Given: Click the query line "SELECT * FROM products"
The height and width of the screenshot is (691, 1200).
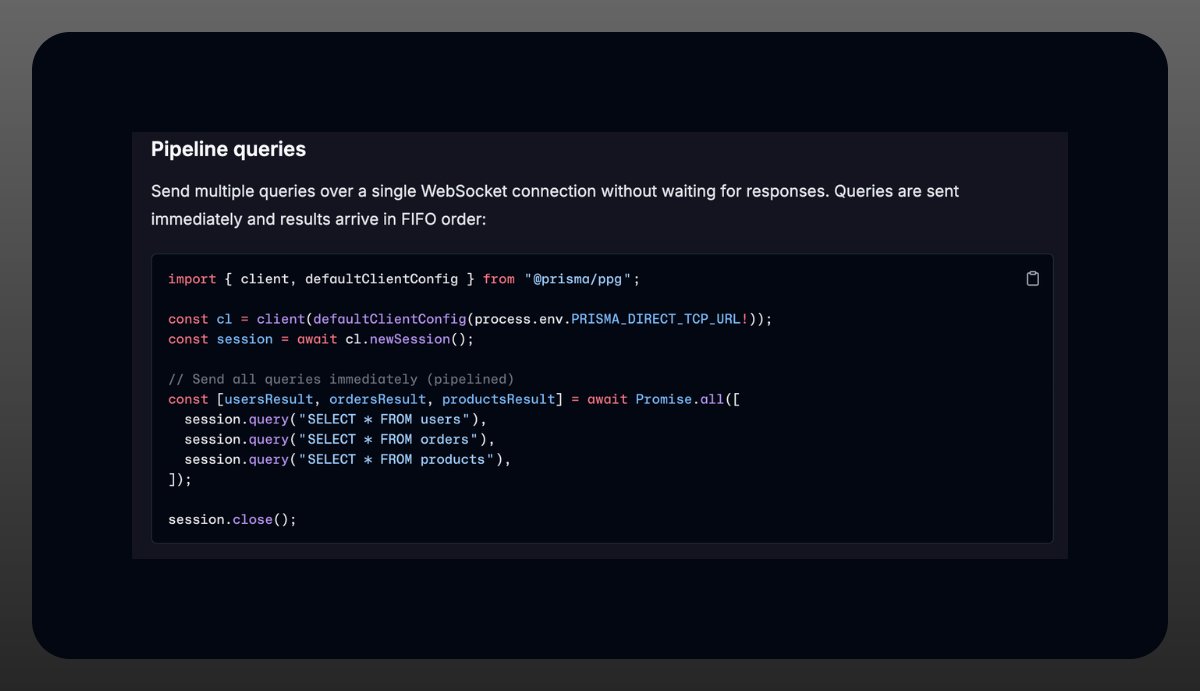Looking at the screenshot, I should point(347,459).
